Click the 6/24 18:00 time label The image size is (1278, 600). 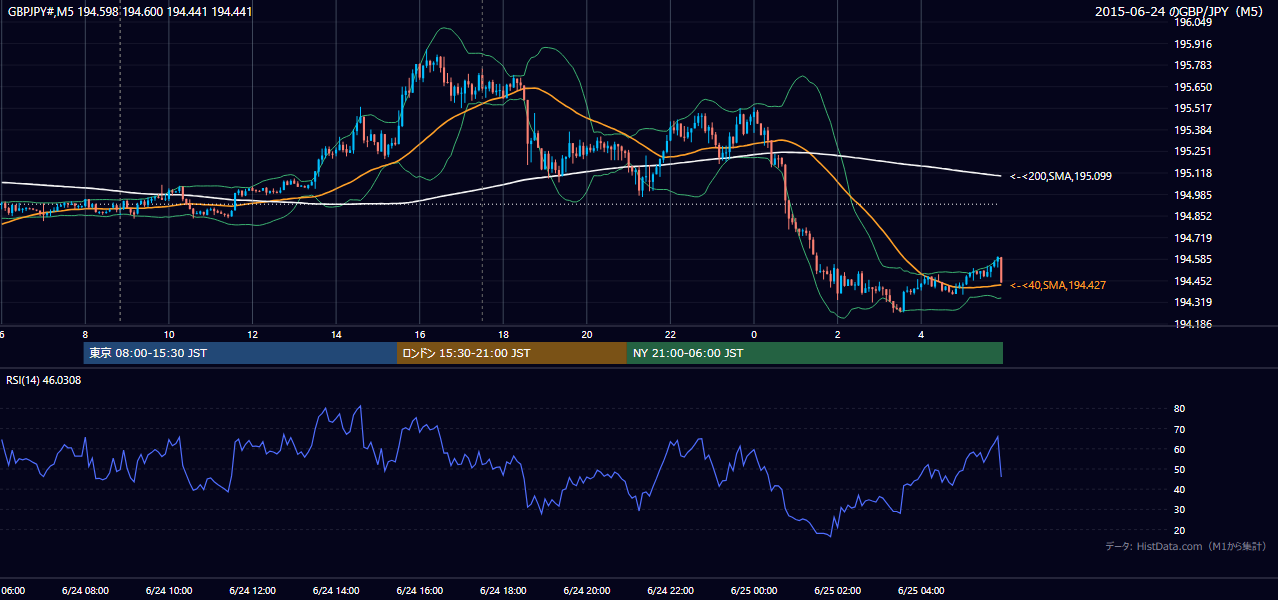[503, 590]
